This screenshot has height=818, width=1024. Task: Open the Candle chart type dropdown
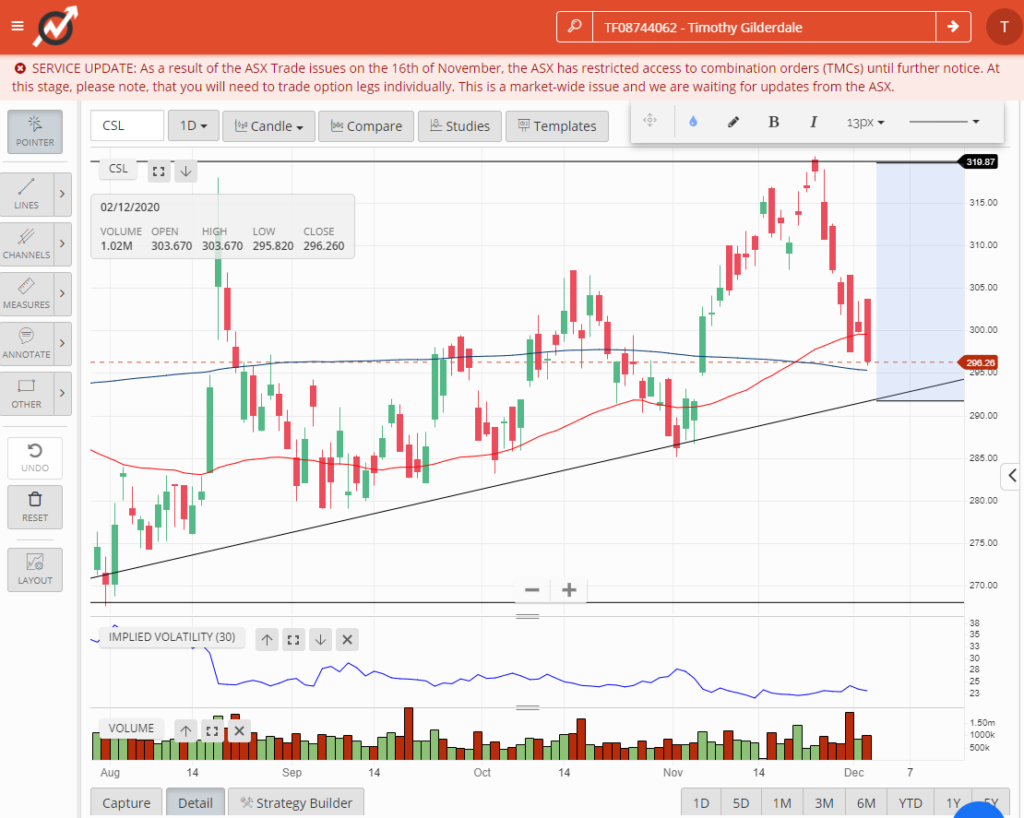click(x=268, y=126)
